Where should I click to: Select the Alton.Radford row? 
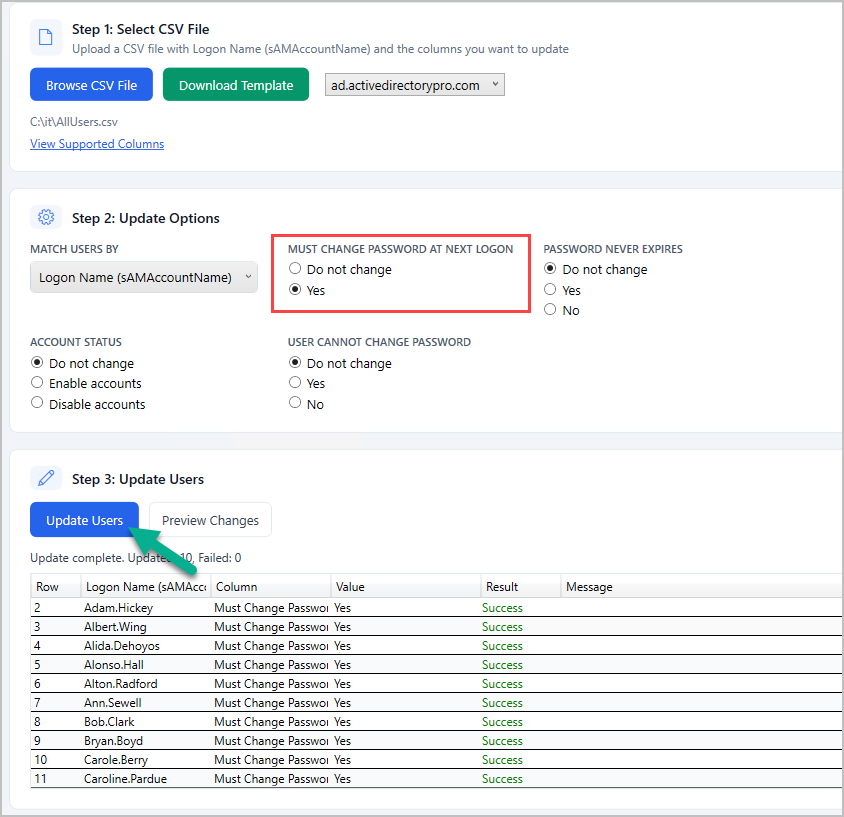pyautogui.click(x=437, y=684)
